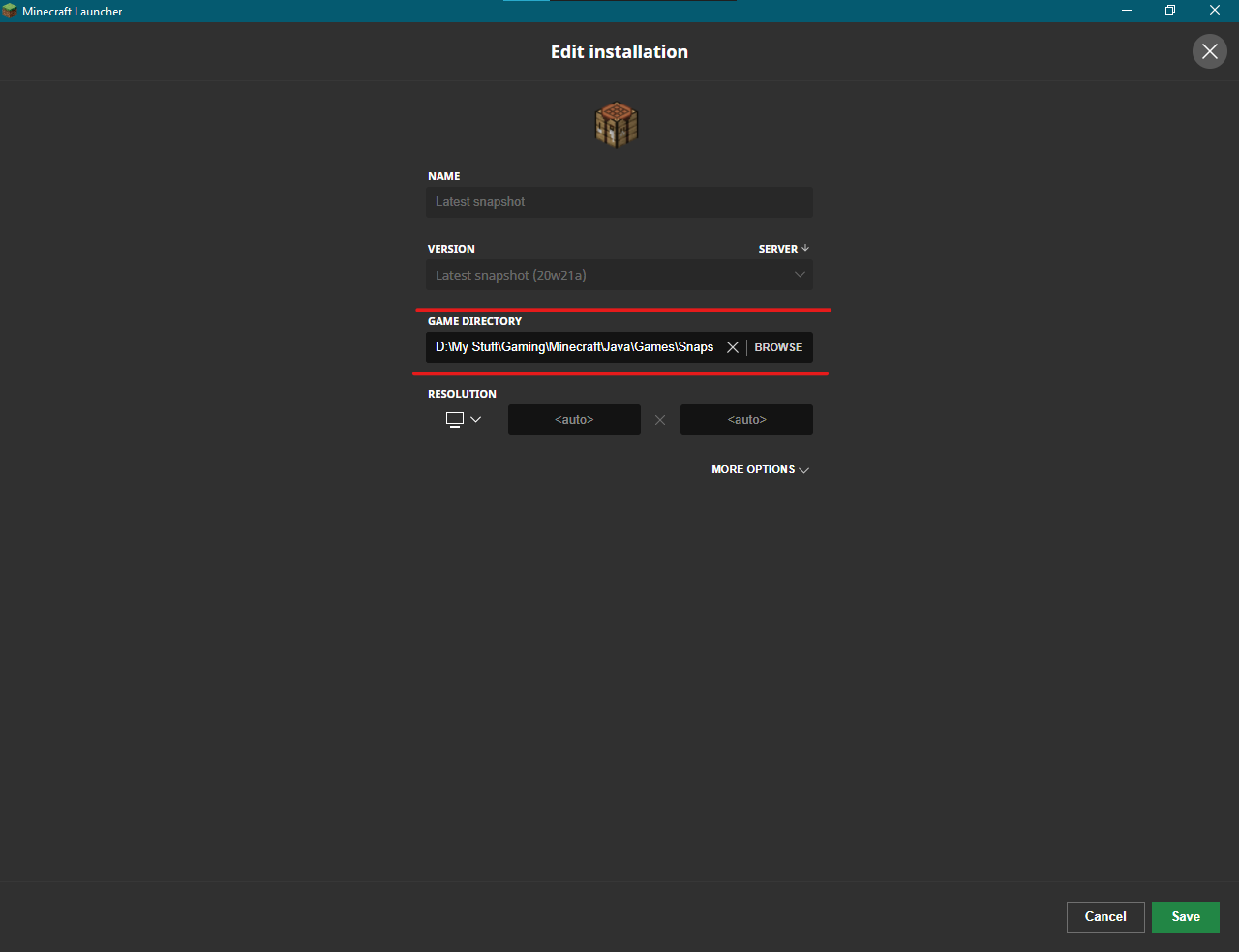Click the Minecraft Launcher title bar icon
The height and width of the screenshot is (952, 1239).
click(10, 11)
